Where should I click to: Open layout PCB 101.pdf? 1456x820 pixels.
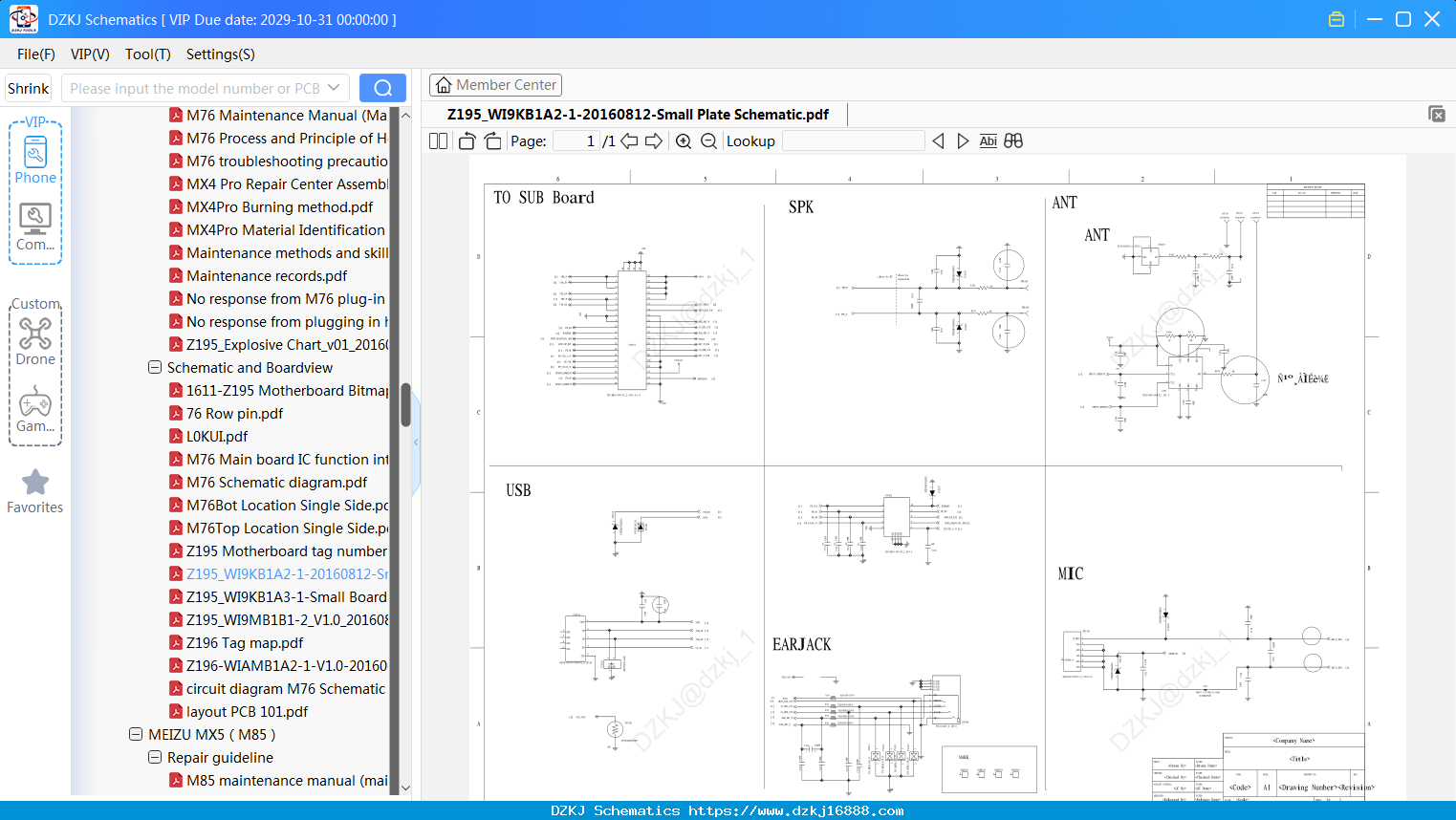tap(239, 712)
